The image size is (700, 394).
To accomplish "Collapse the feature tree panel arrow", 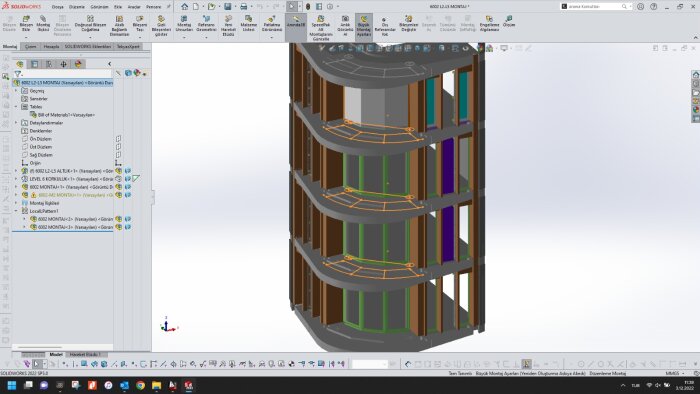I will [109, 64].
